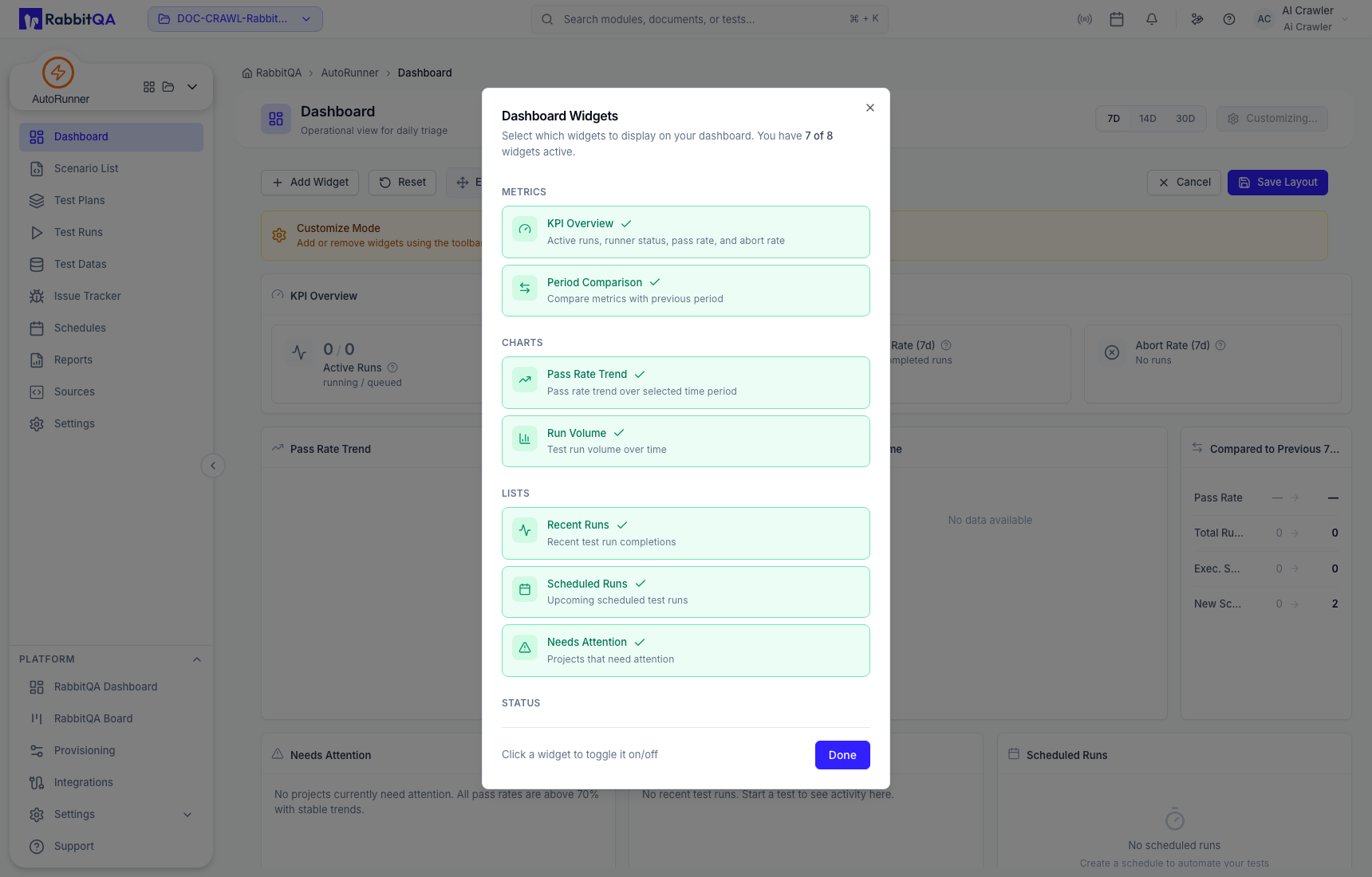Open Dashboard in the sidebar

tap(111, 137)
